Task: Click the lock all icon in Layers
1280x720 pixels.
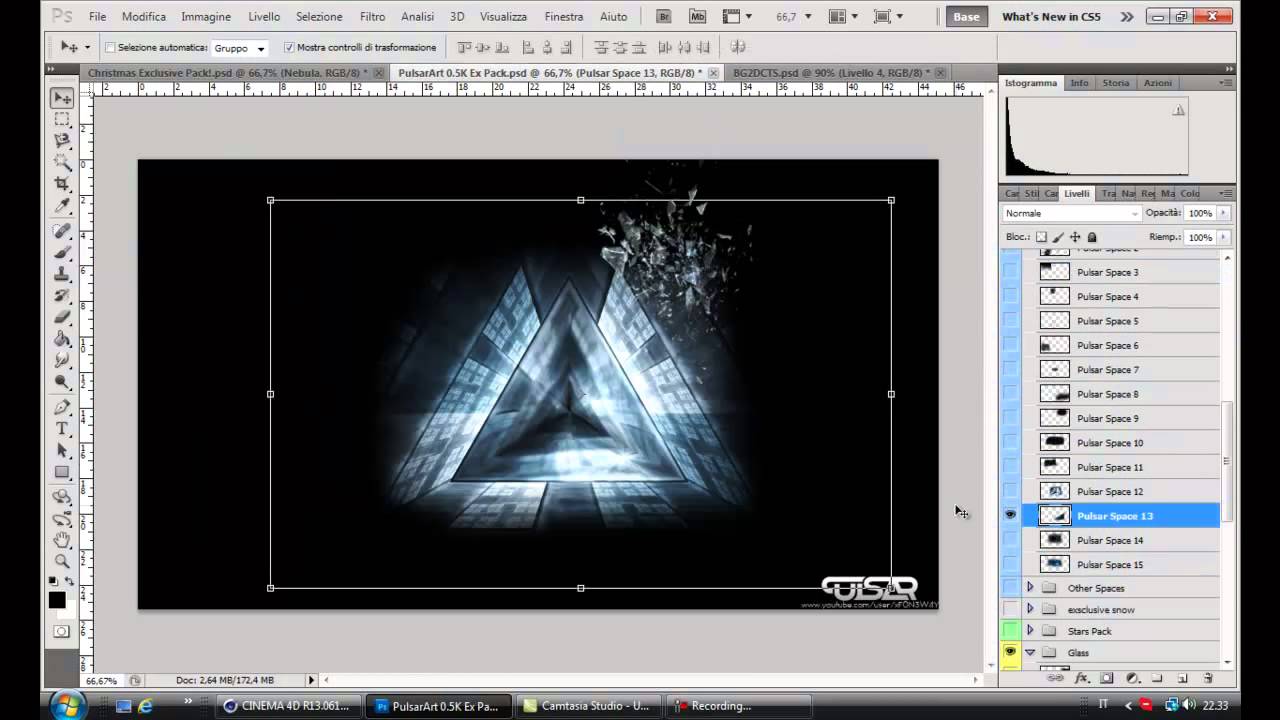Action: point(1092,237)
